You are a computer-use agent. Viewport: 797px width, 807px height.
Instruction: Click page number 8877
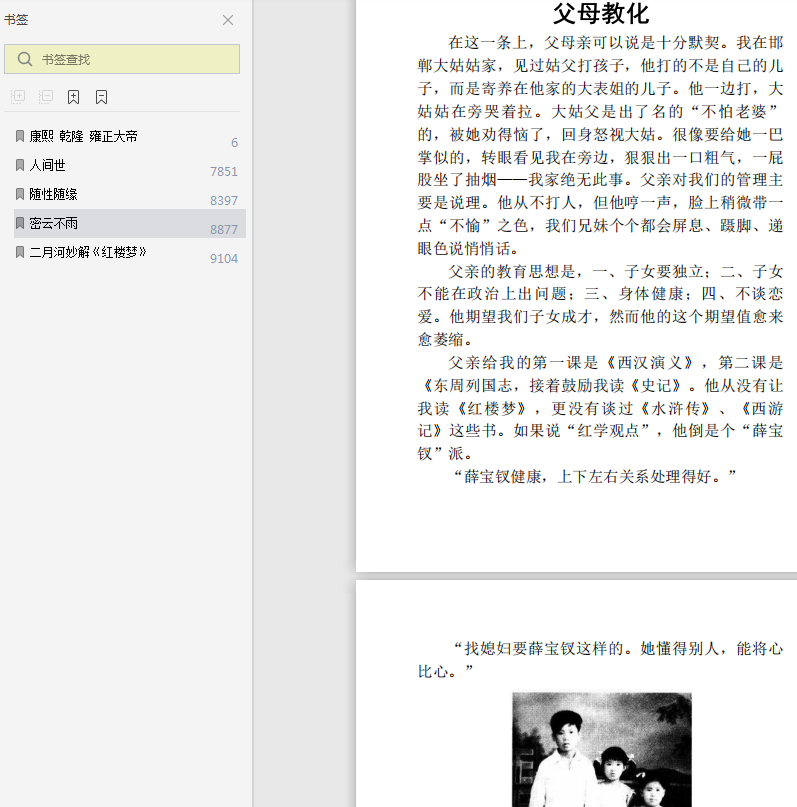point(224,230)
